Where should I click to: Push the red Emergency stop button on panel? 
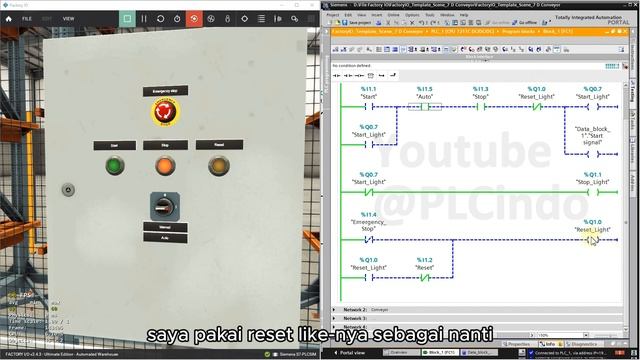click(165, 111)
